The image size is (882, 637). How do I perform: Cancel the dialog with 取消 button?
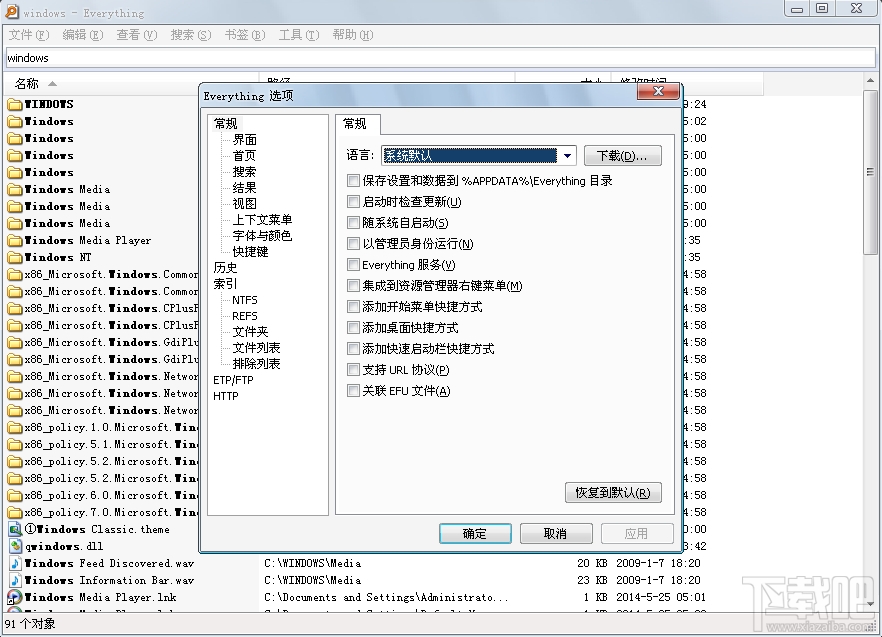coord(556,533)
